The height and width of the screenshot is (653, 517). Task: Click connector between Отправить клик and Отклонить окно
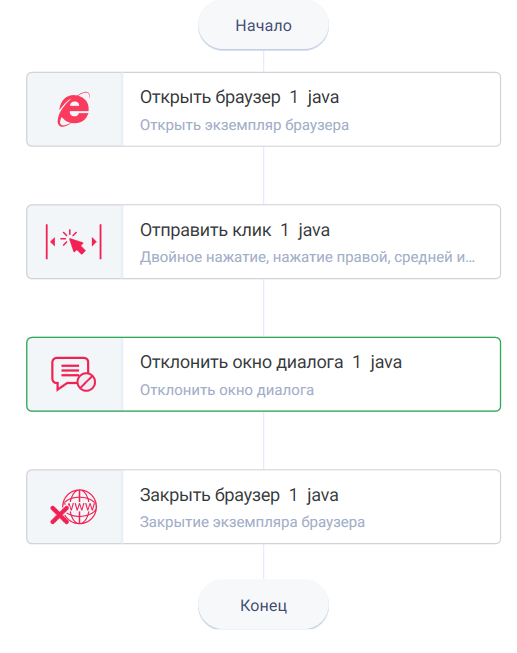(263, 308)
